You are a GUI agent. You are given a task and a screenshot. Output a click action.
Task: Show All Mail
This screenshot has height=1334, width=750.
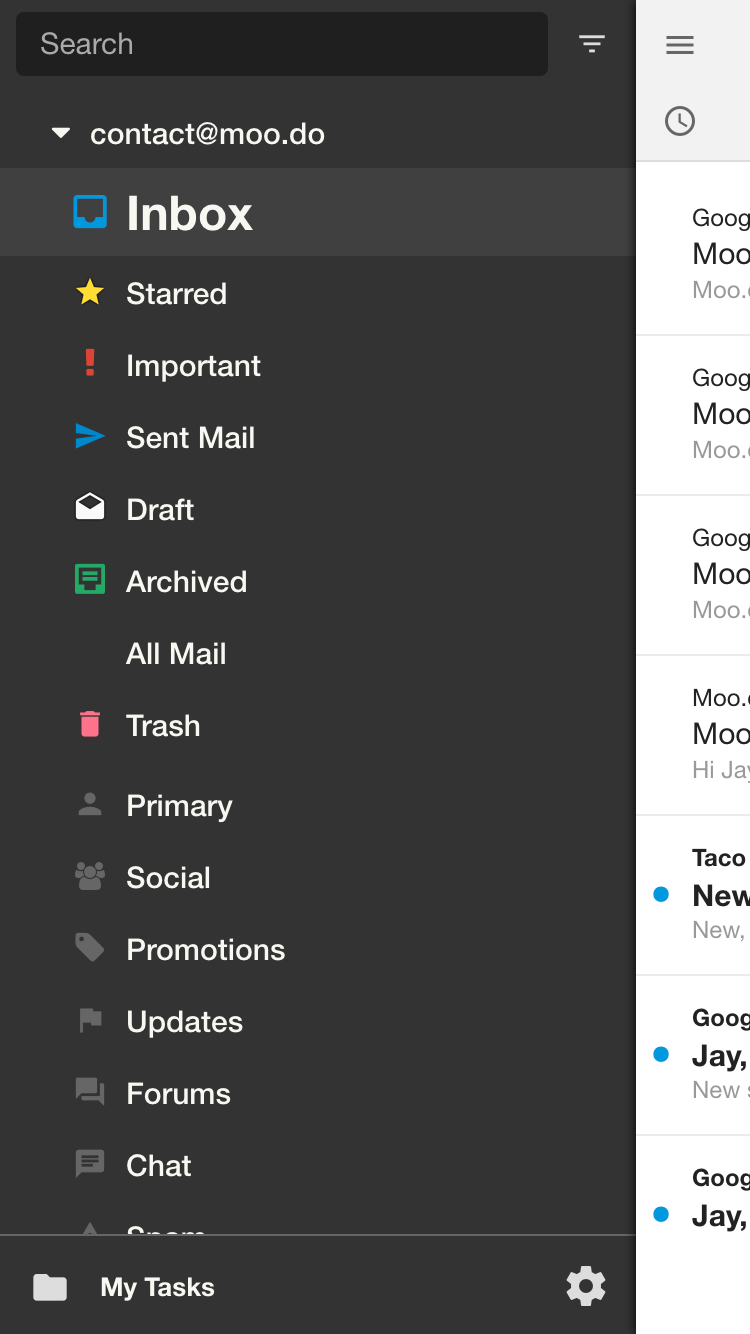click(x=318, y=653)
